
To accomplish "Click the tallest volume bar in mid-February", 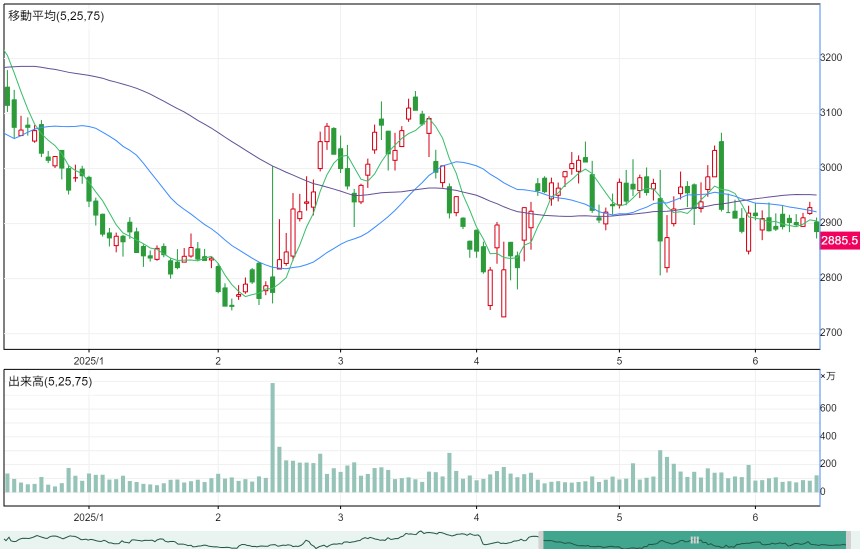I will tap(272, 437).
